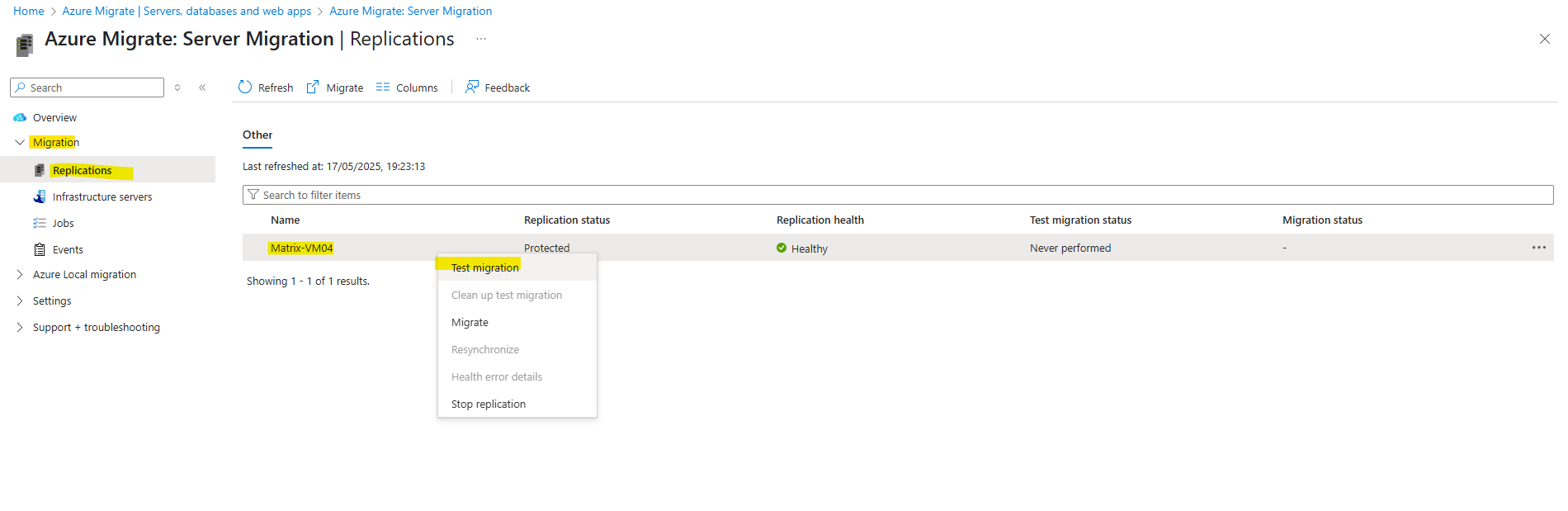Expand the Azure Local migration section
The width and height of the screenshot is (1568, 511).
(20, 275)
